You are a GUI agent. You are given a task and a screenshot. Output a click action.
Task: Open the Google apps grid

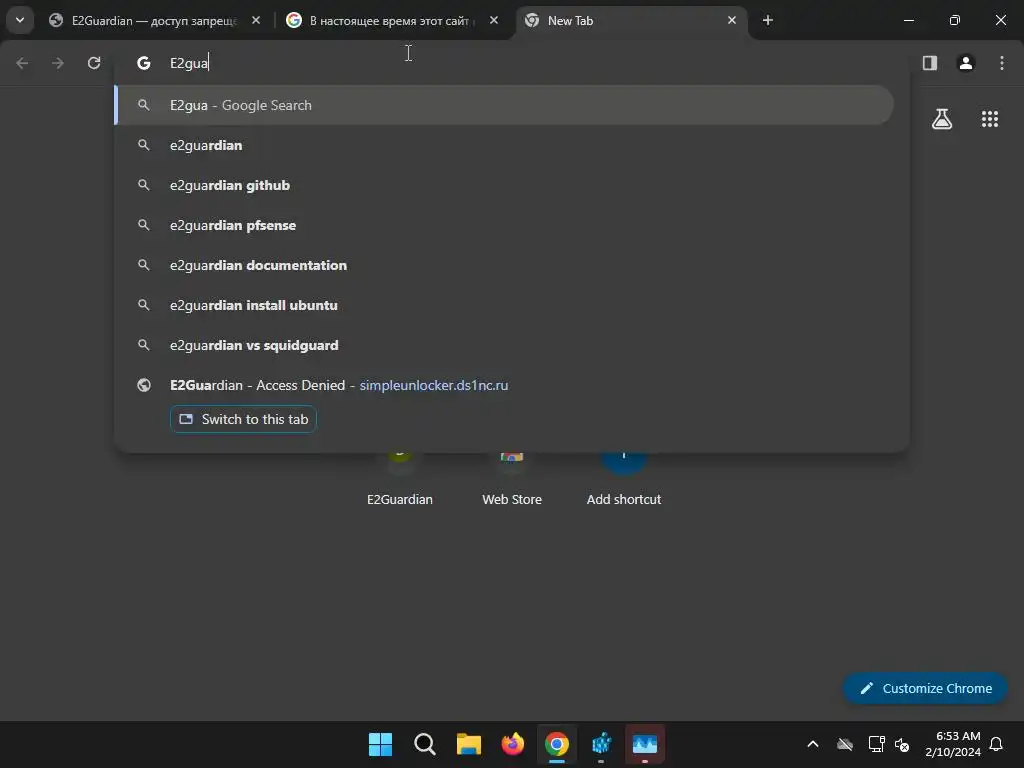coord(990,119)
